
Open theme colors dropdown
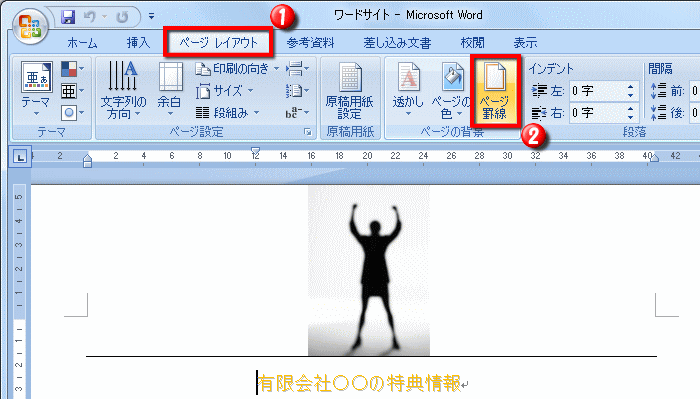click(72, 69)
